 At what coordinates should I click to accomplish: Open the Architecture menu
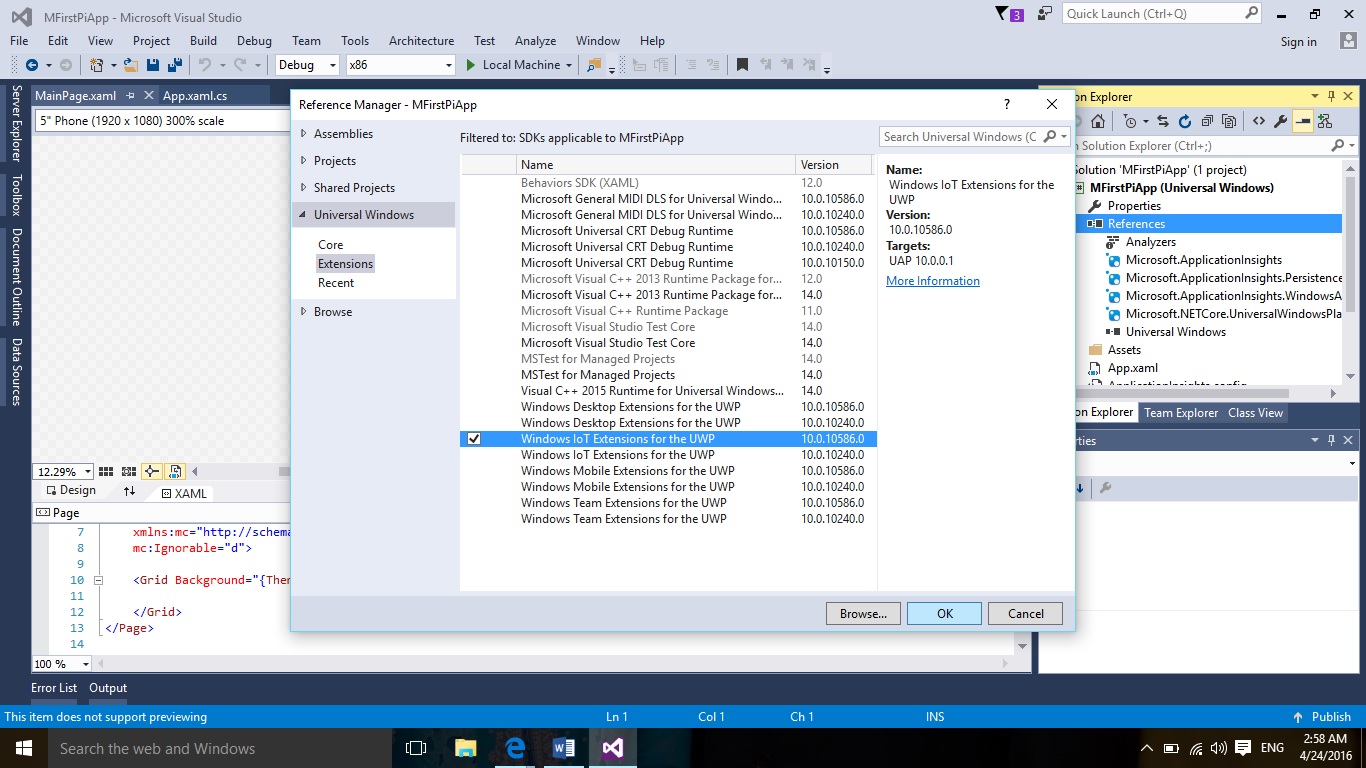pyautogui.click(x=421, y=41)
